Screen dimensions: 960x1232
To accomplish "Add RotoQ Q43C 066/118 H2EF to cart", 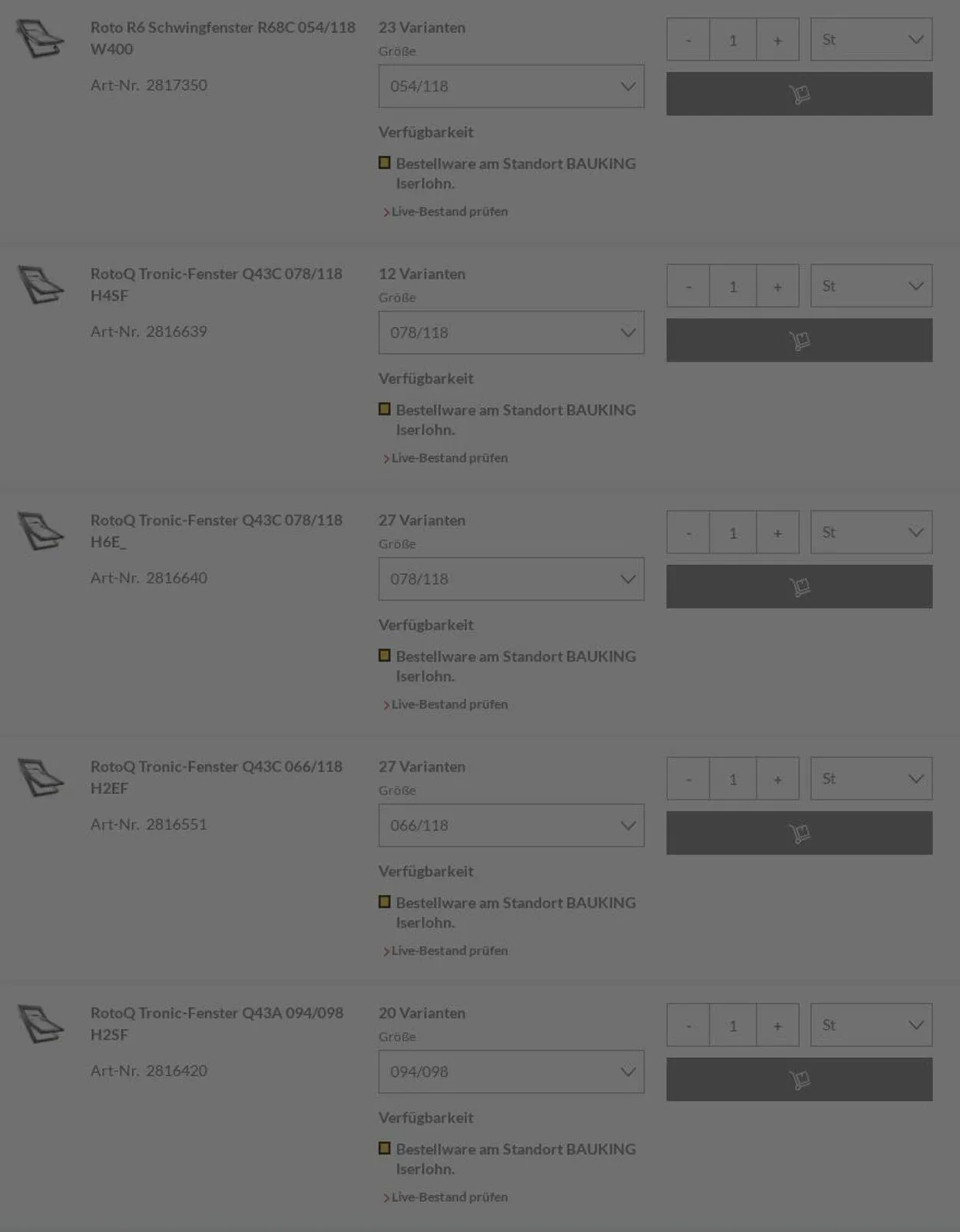I will coord(799,833).
